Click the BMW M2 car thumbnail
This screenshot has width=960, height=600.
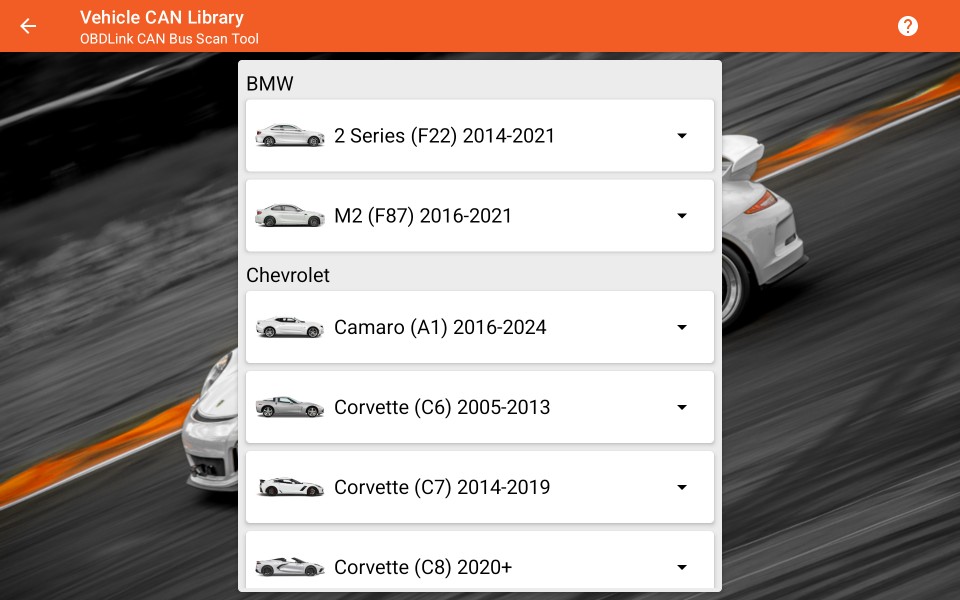(290, 216)
